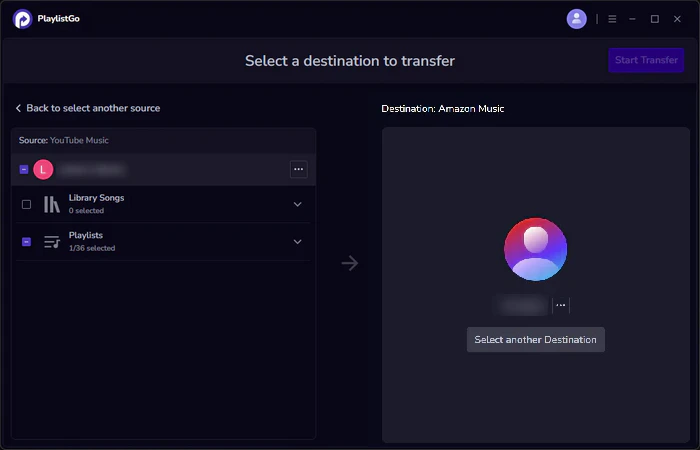Click the 'Destination: Amazon Music' label
Screen dimensions: 700x450
tap(443, 108)
